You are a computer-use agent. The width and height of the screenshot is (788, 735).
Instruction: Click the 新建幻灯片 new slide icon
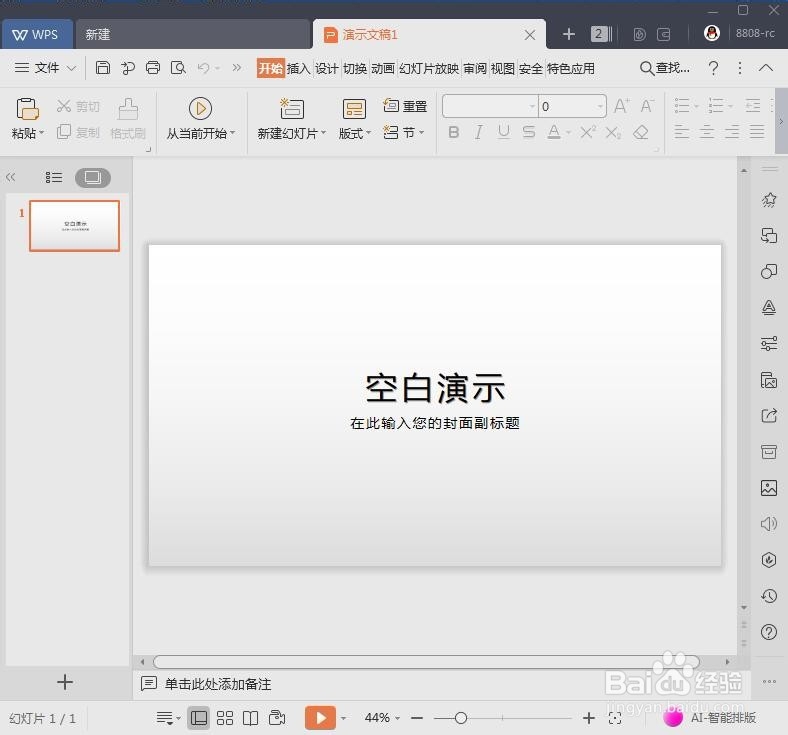point(292,109)
